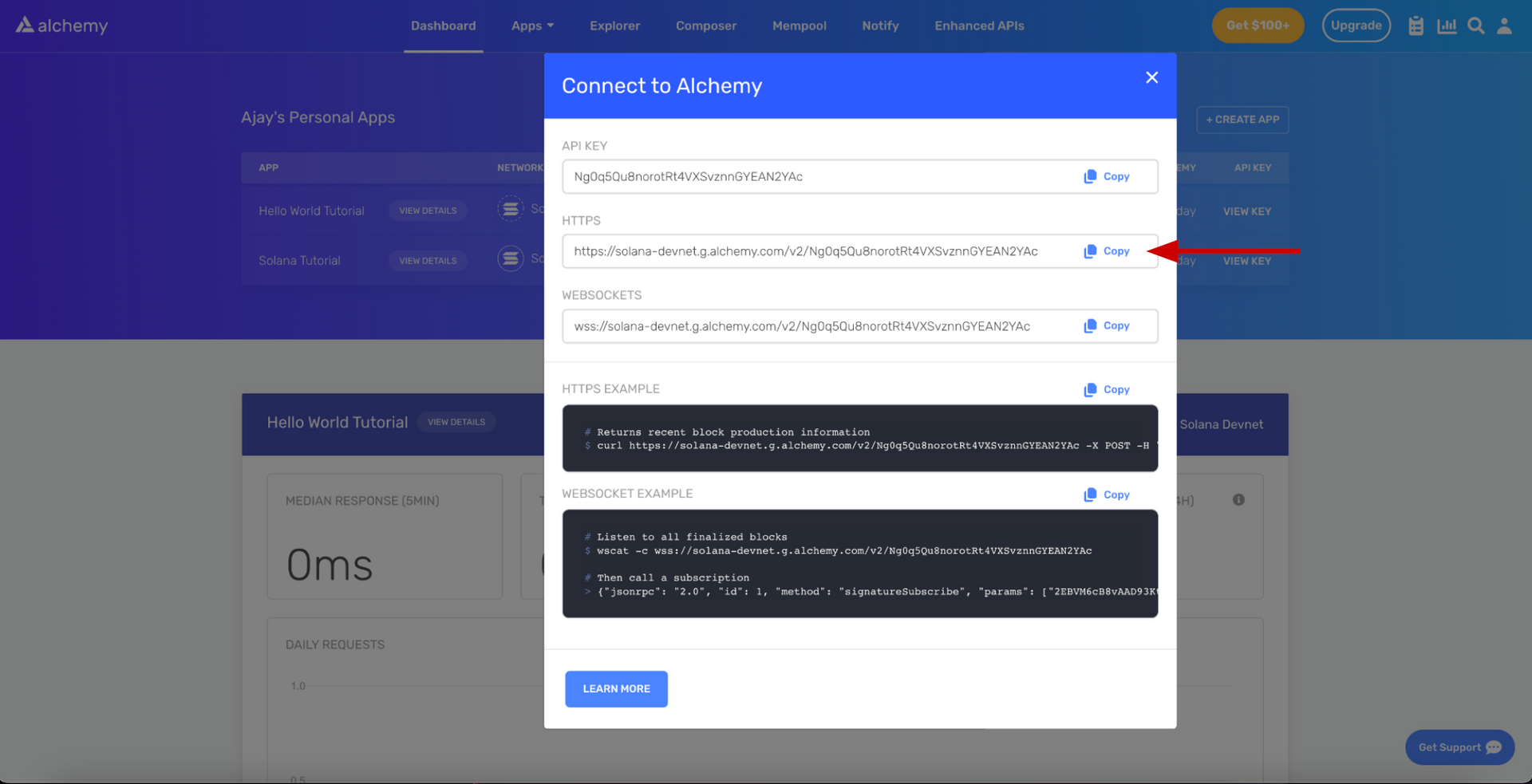Open the Mempool tab

click(x=799, y=26)
